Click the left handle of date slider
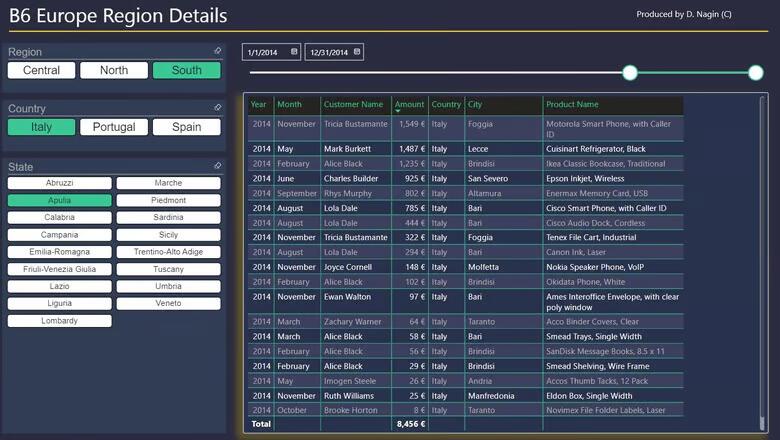This screenshot has height=440, width=780. [630, 73]
